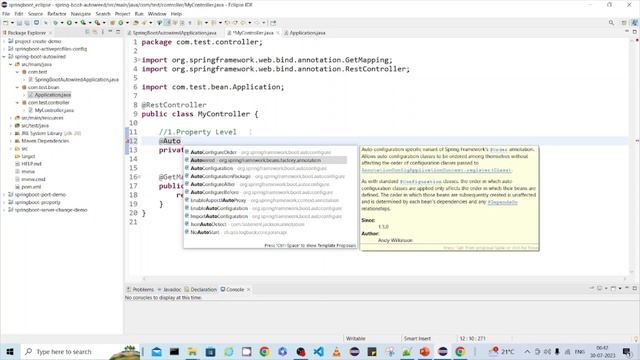
Task: Click the Windows Start button
Action: [x=10, y=351]
